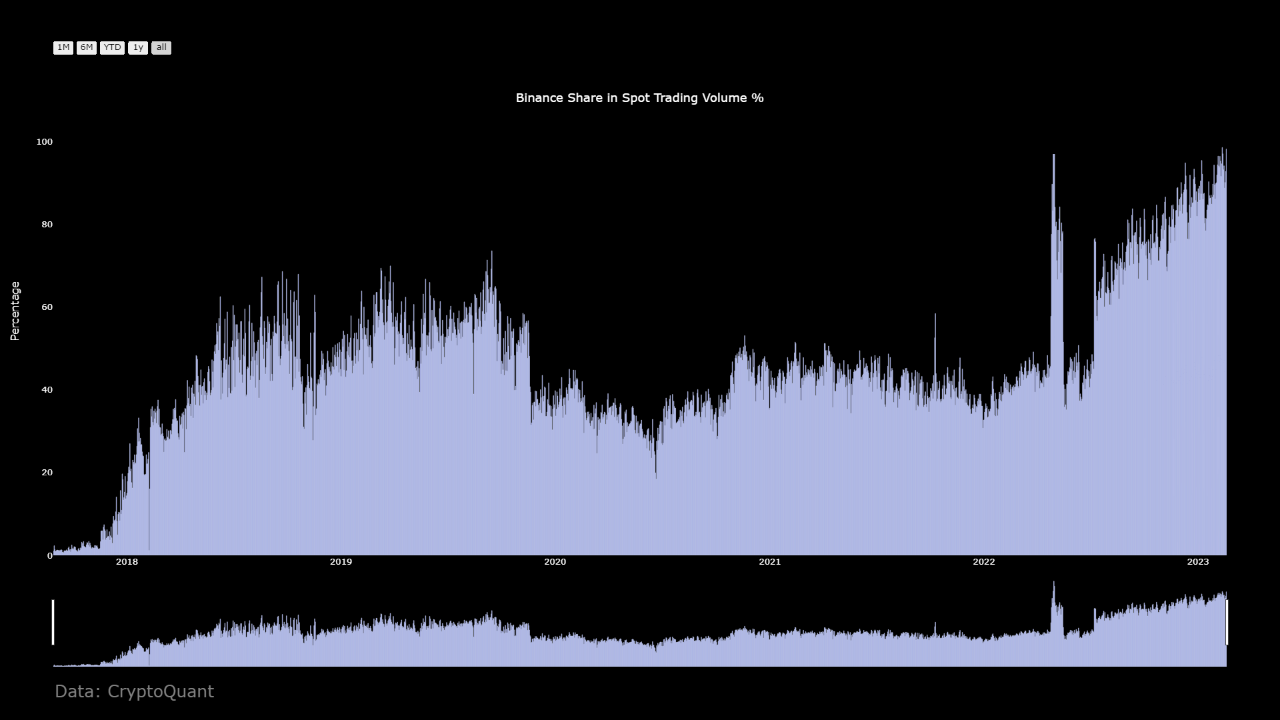
Task: Click the 2019 x-axis year label
Action: pos(340,562)
